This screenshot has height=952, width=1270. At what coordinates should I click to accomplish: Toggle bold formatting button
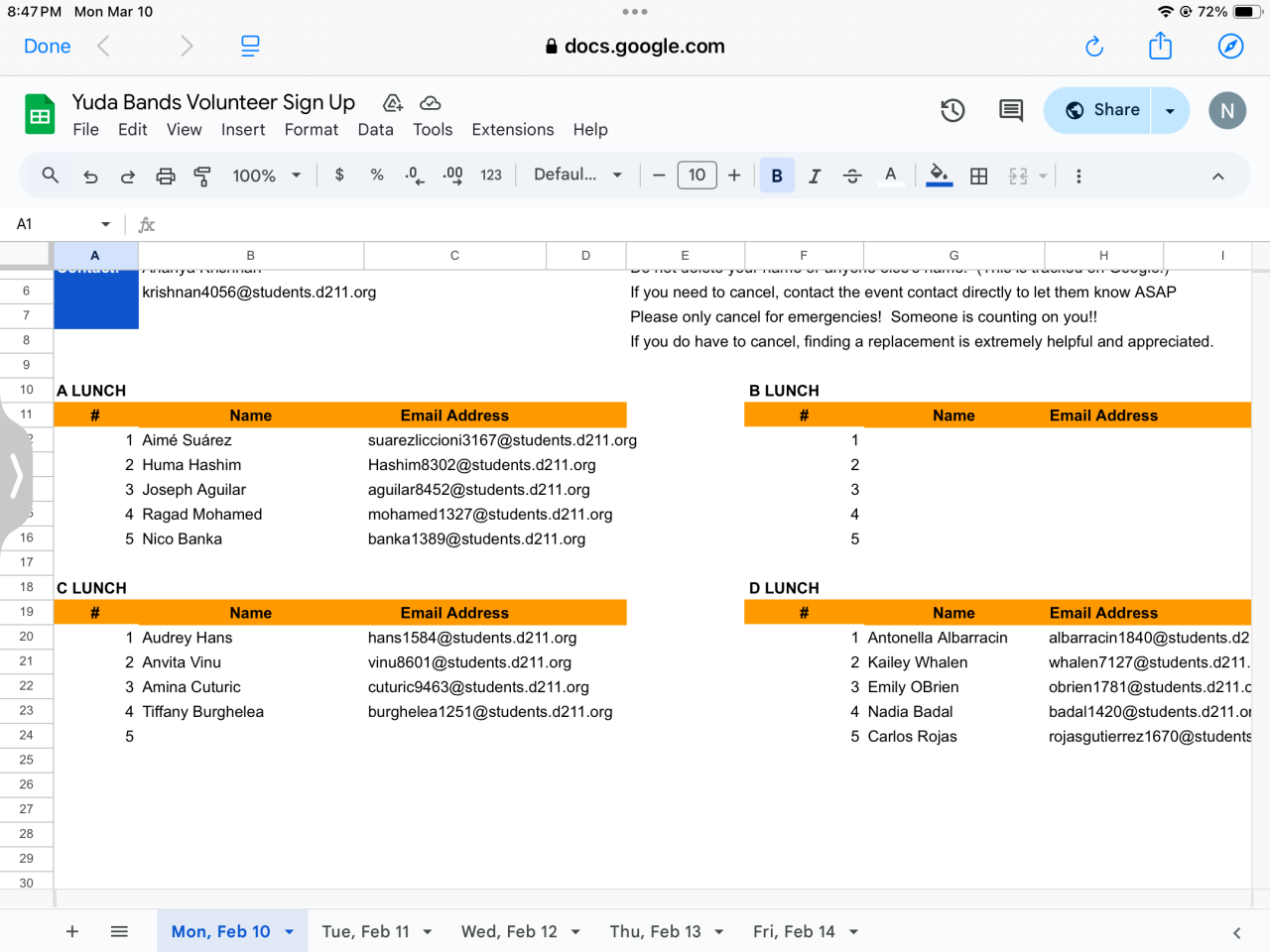click(777, 177)
